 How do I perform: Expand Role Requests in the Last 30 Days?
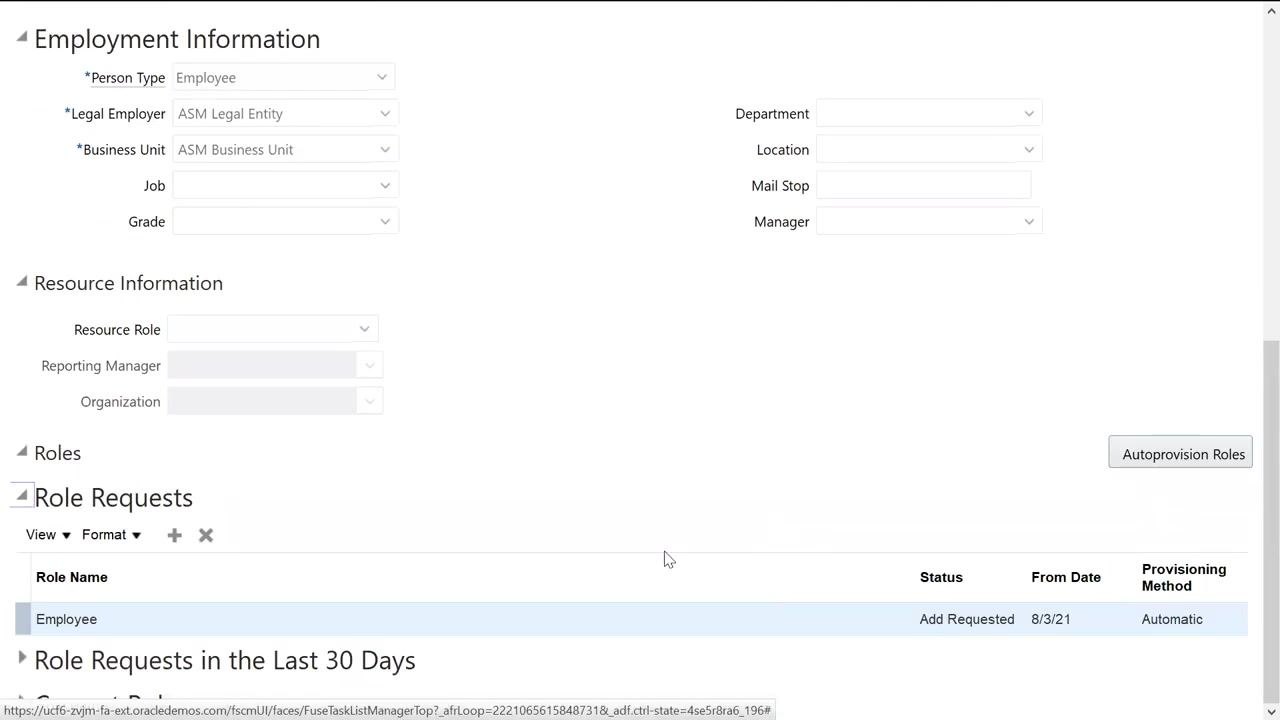pyautogui.click(x=22, y=658)
